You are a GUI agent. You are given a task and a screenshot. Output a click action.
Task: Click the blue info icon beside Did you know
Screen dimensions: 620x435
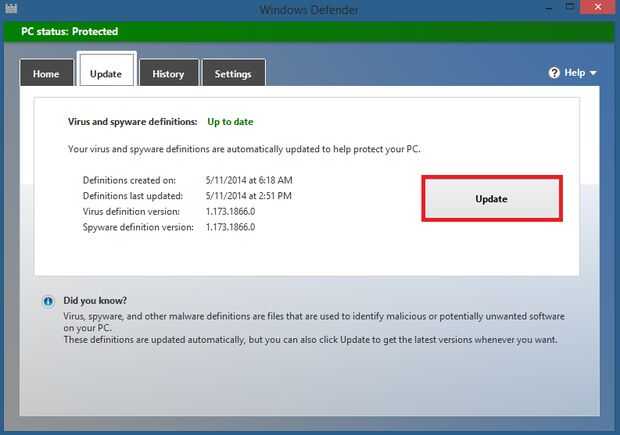[x=48, y=302]
